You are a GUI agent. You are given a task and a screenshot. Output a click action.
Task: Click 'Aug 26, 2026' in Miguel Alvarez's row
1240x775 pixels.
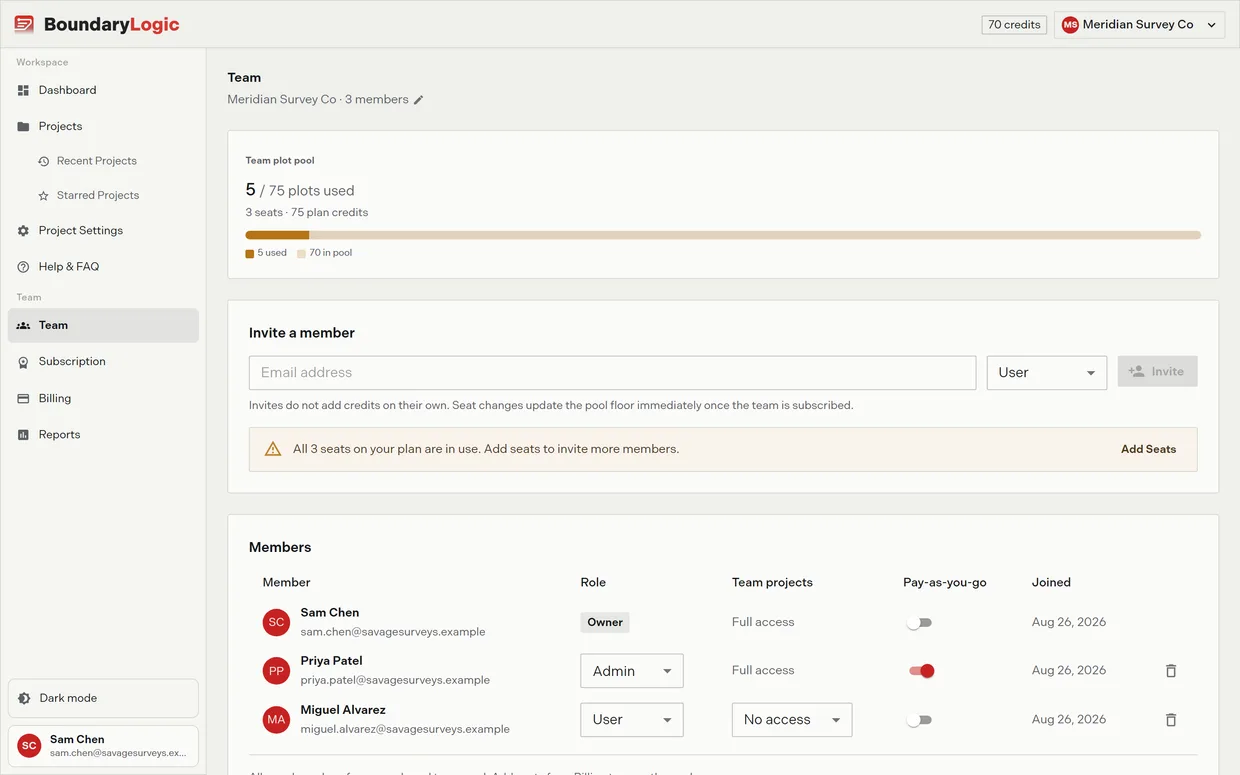[x=1069, y=720]
